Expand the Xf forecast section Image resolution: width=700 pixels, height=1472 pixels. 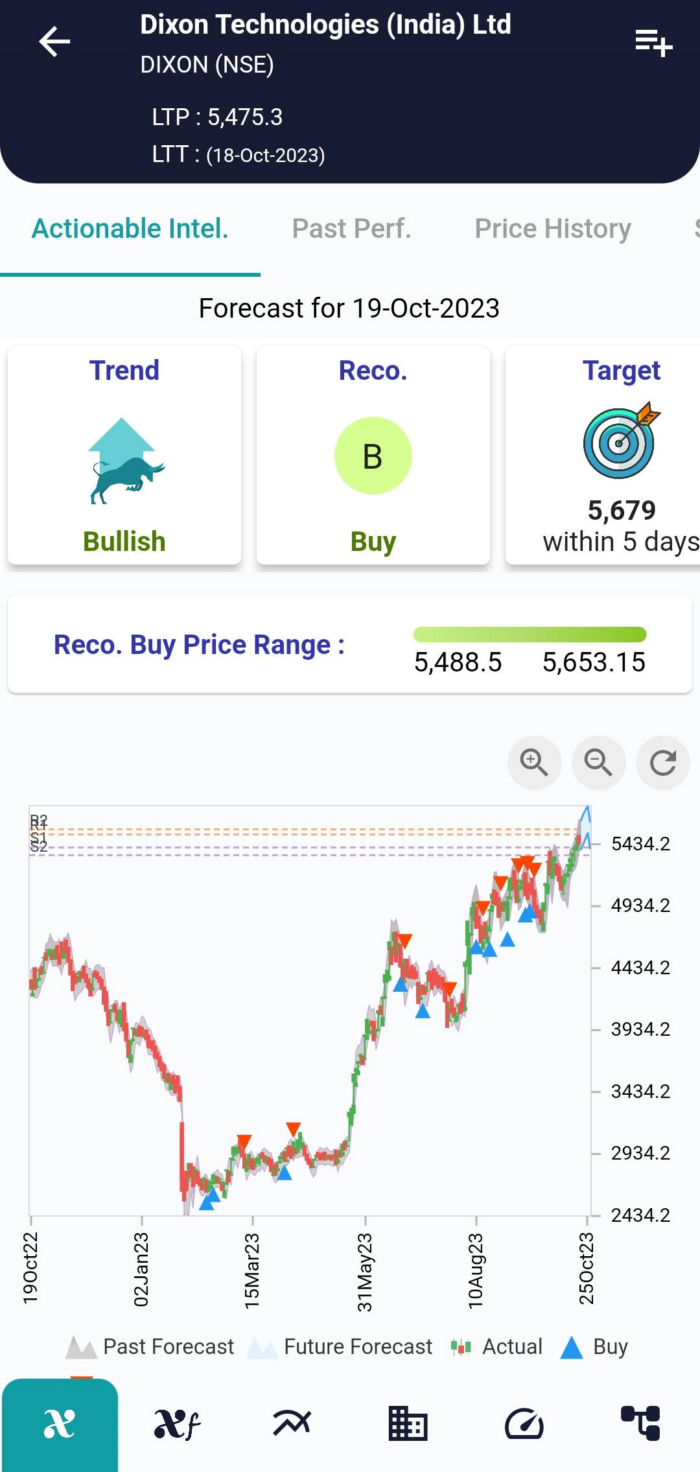click(175, 1423)
